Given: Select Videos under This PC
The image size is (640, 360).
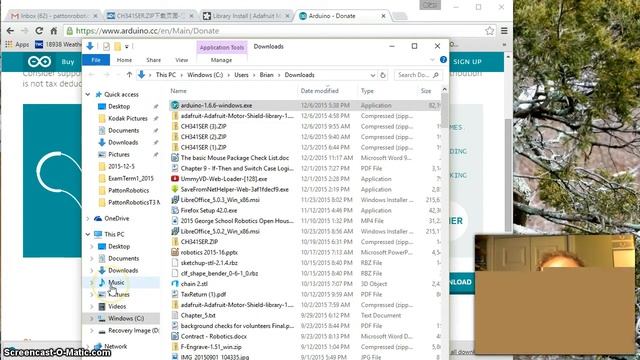Looking at the screenshot, I should click(117, 307).
